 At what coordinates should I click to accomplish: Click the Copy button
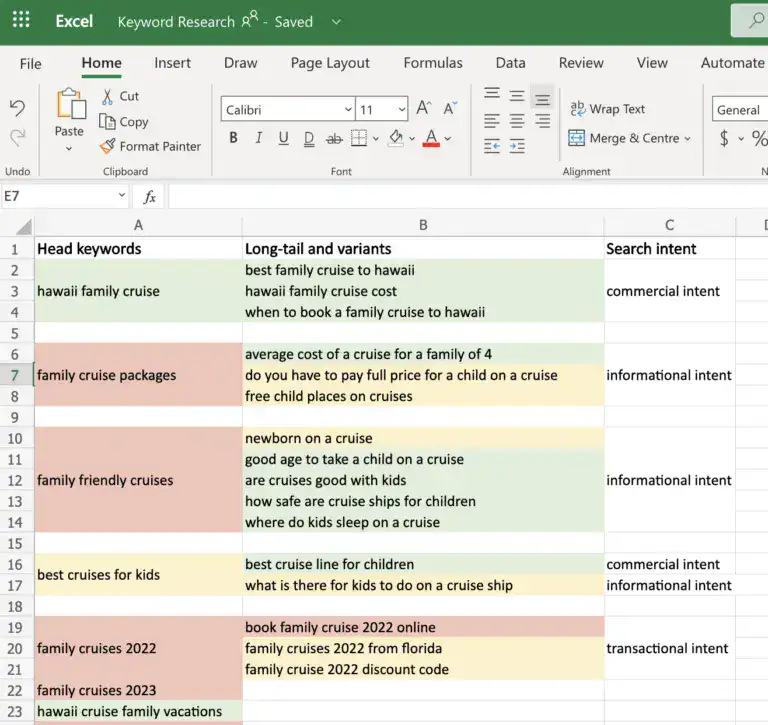[x=123, y=122]
